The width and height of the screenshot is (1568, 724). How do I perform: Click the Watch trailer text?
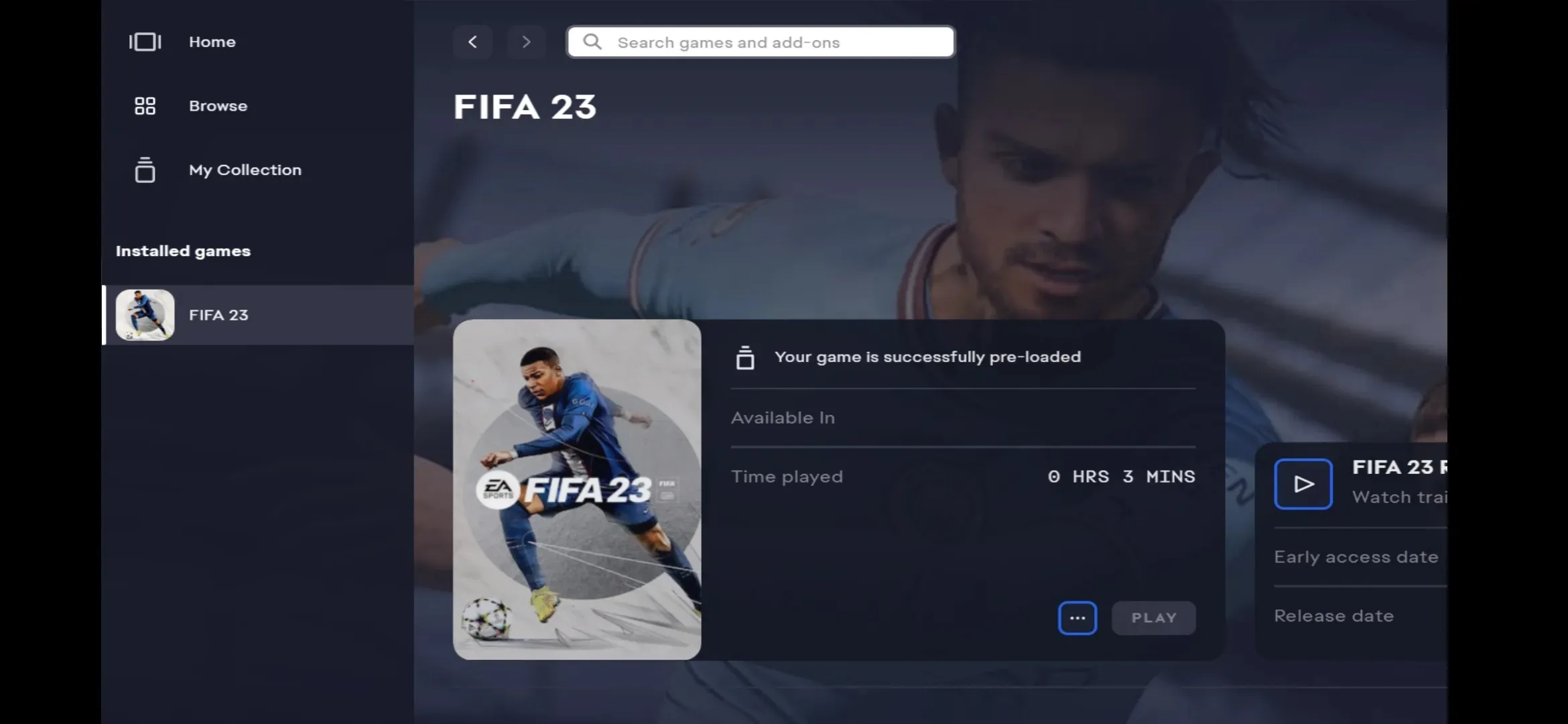click(1399, 497)
